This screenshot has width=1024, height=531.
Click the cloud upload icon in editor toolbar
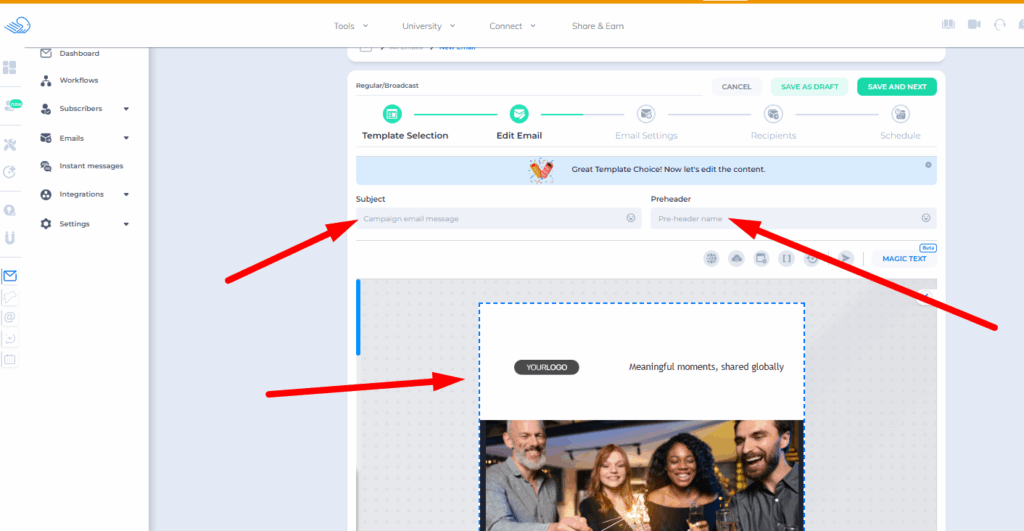click(736, 259)
